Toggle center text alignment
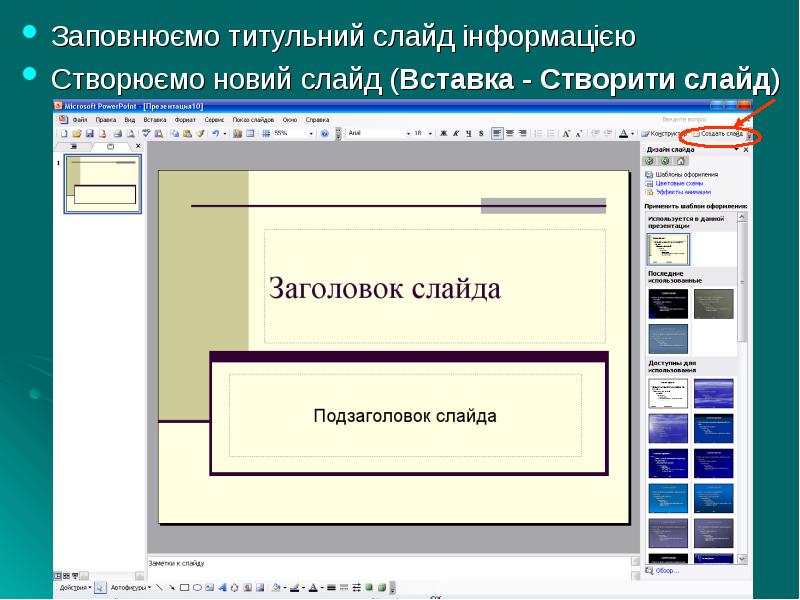800x600 pixels. pos(509,133)
